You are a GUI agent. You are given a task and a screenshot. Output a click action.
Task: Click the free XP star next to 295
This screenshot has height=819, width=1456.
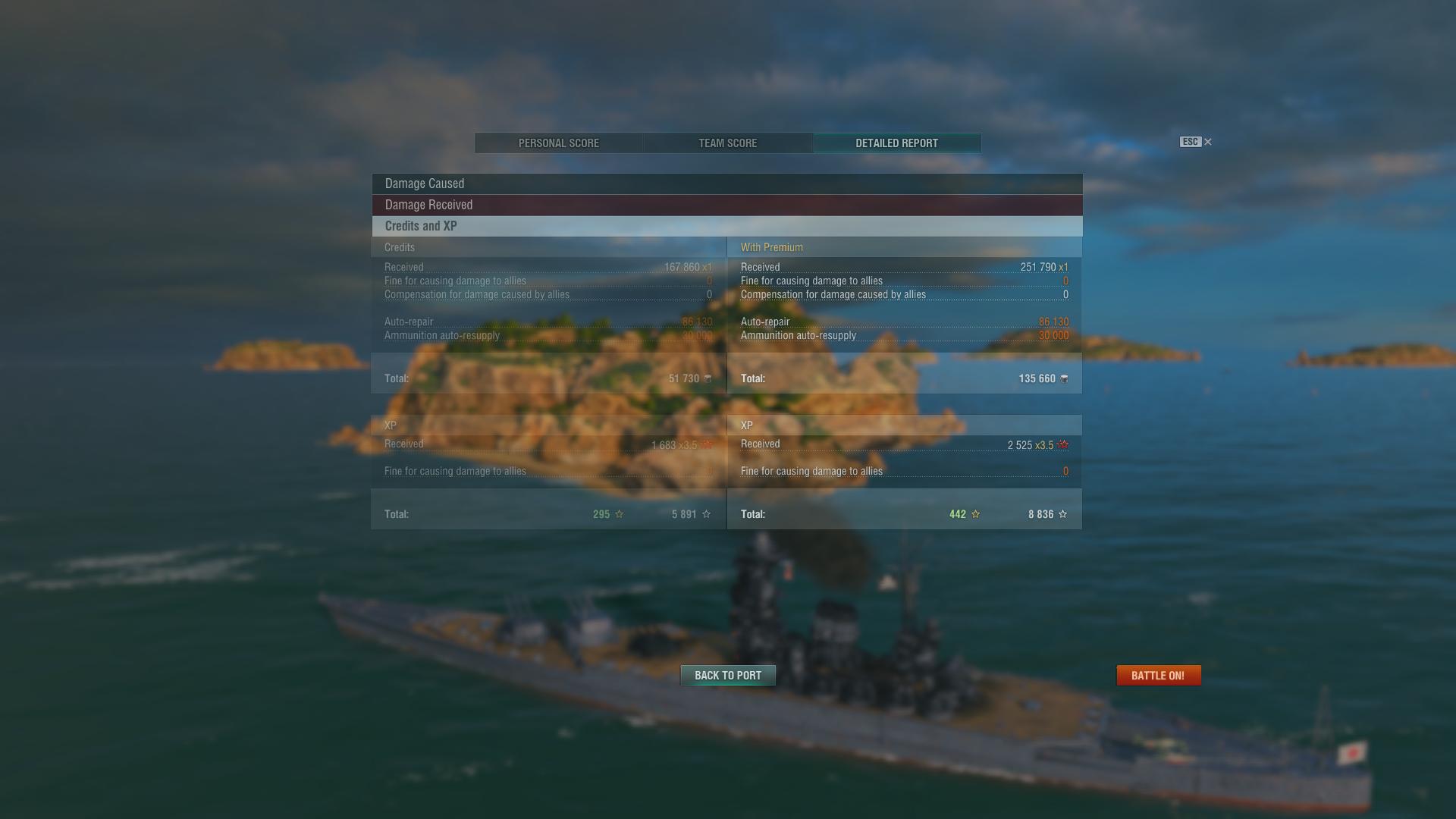click(619, 514)
